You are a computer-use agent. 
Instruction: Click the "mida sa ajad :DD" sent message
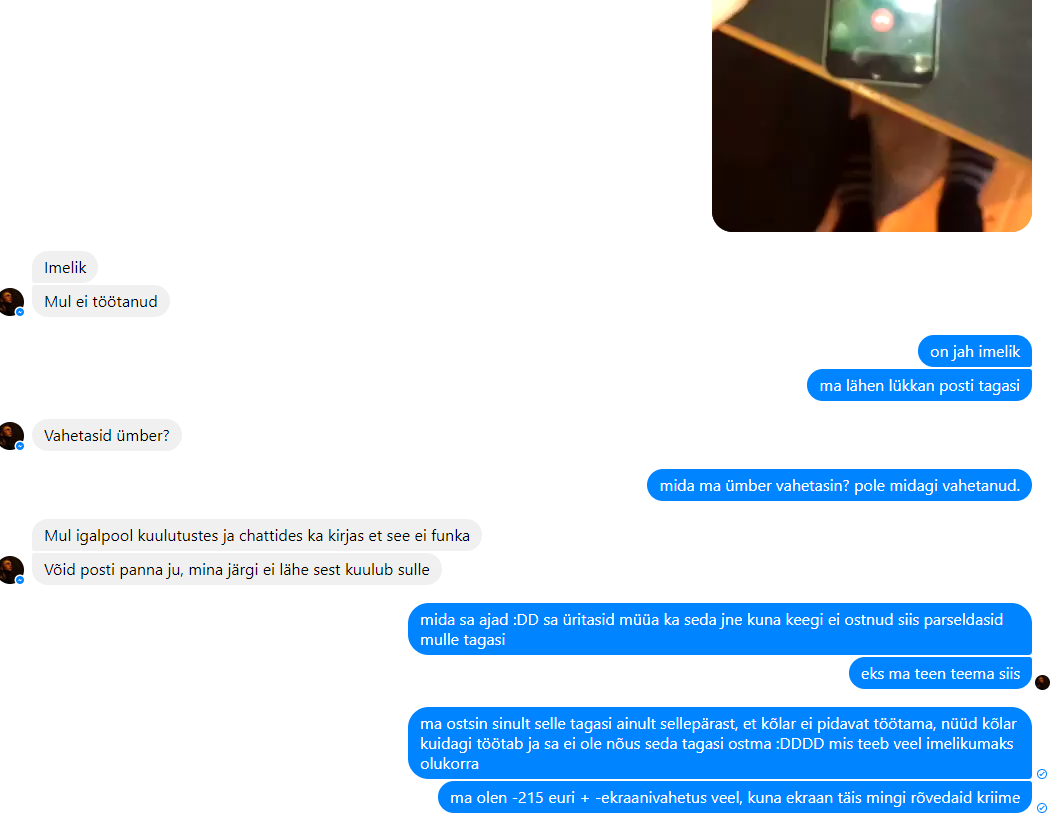pos(719,629)
